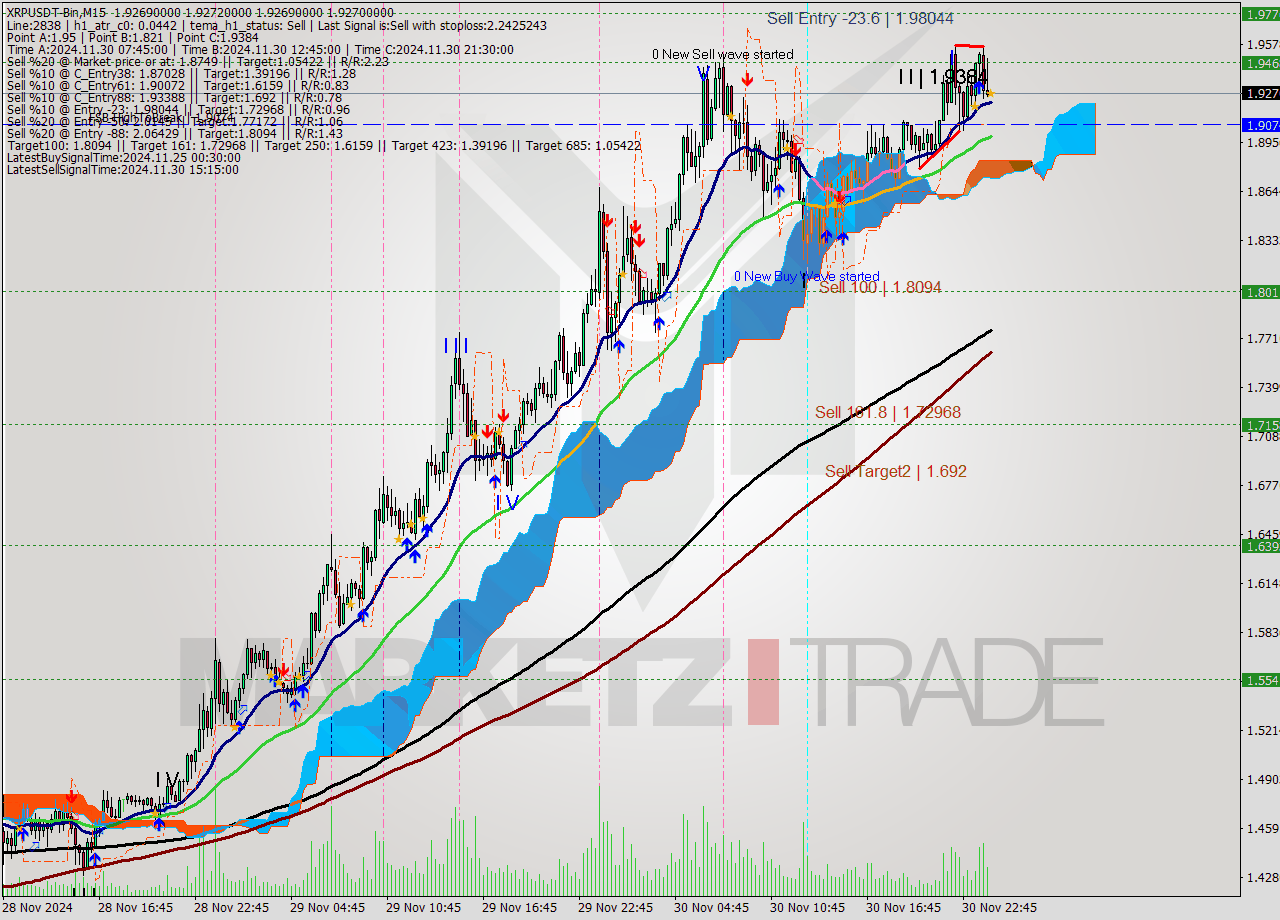Click the 29 Nov 04:45 time axis label

coord(327,908)
